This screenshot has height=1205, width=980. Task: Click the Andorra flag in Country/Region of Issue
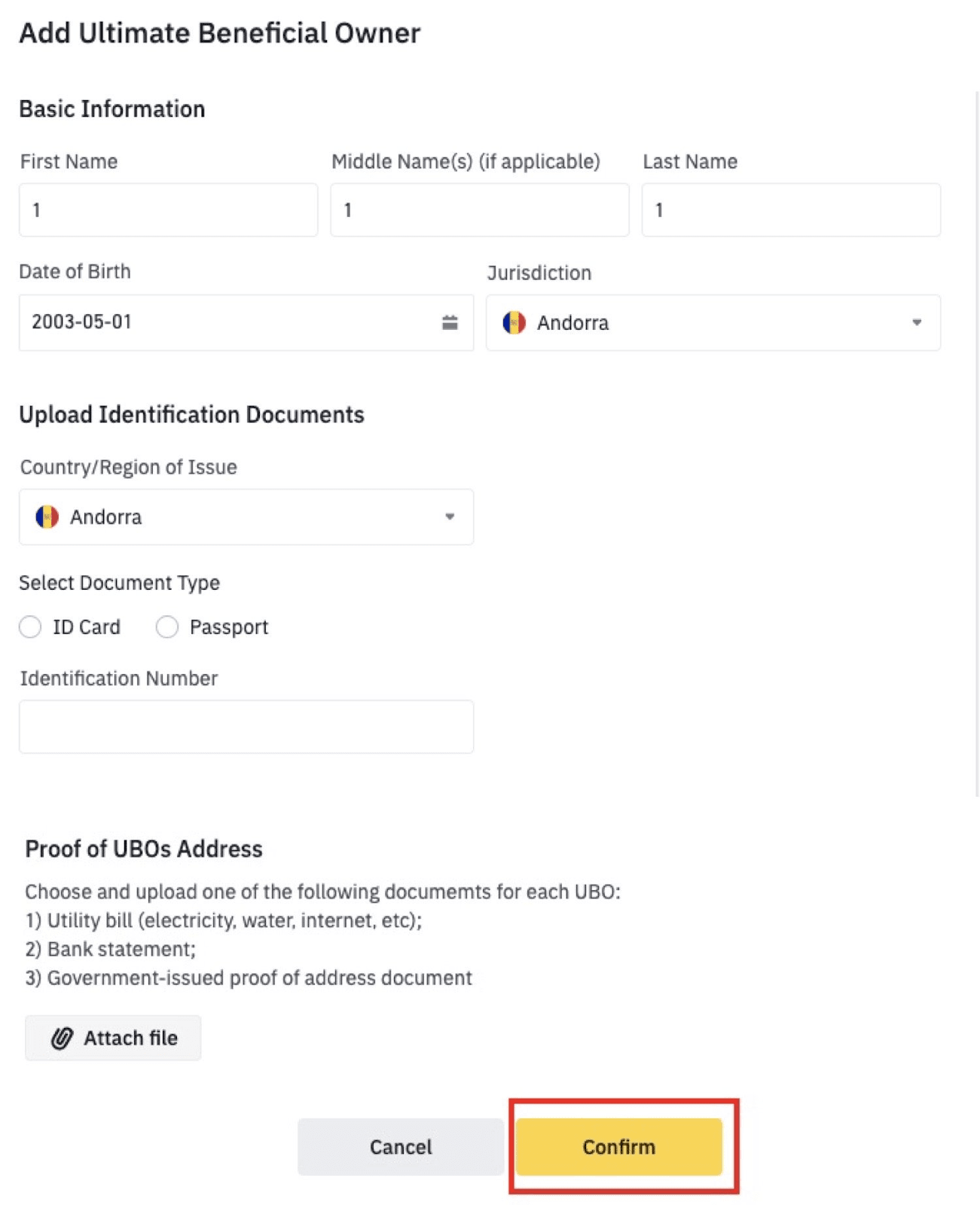47,517
